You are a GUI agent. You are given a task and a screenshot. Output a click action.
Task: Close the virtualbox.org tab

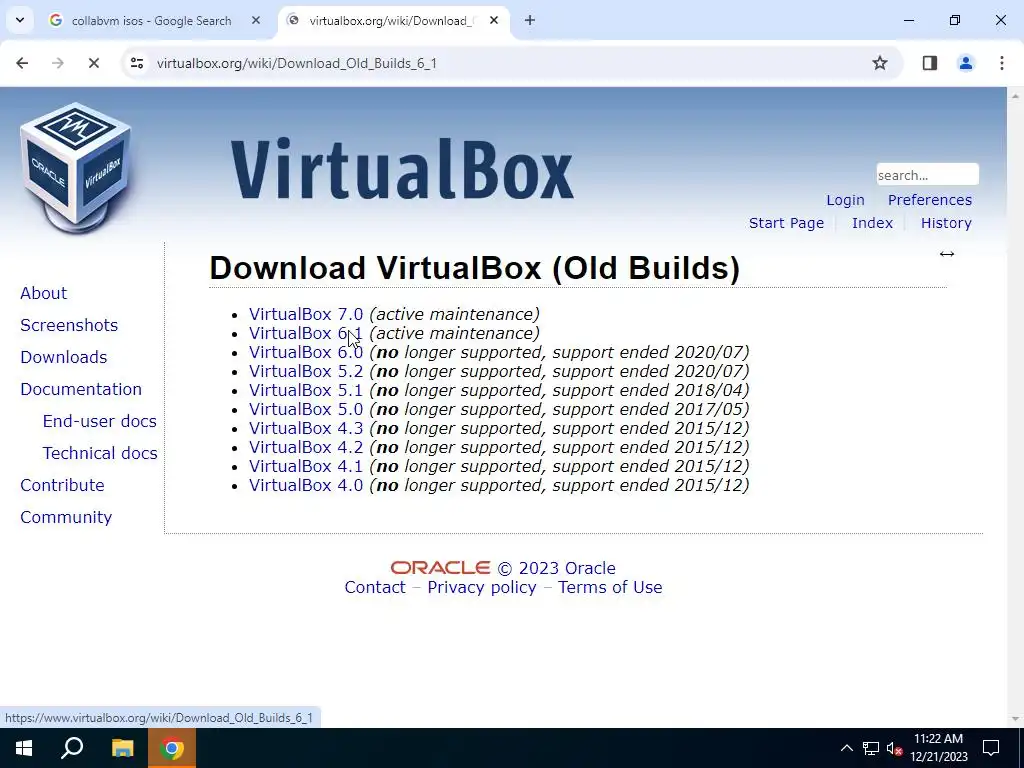tap(494, 20)
